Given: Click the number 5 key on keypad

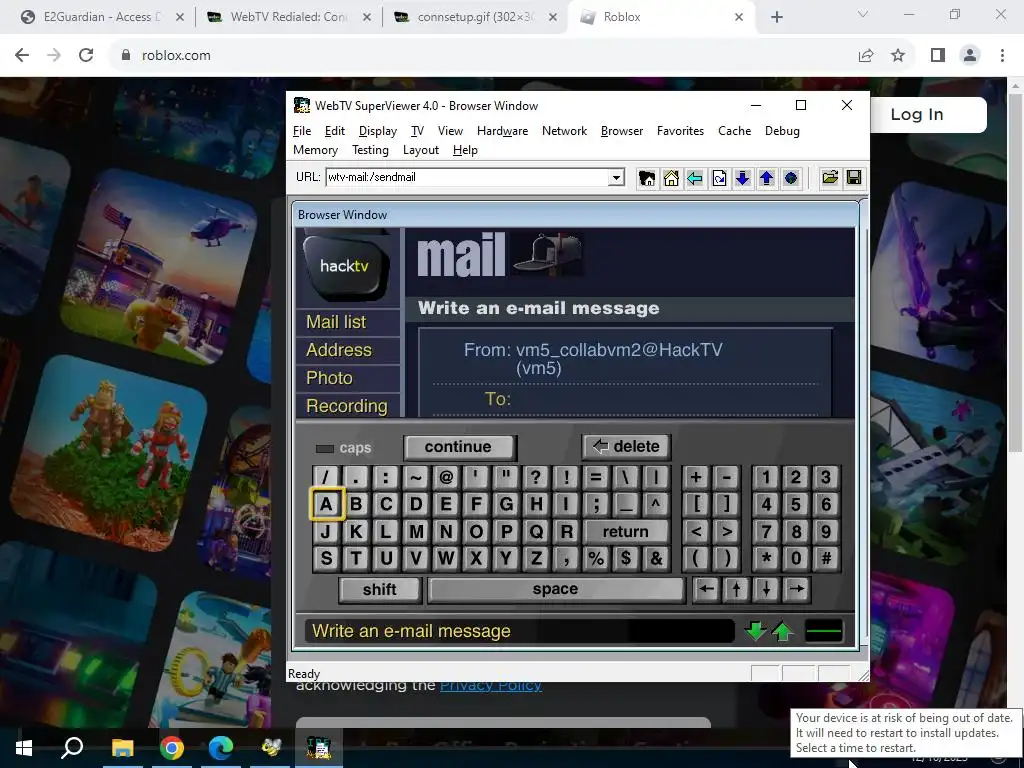Looking at the screenshot, I should click(x=795, y=504).
